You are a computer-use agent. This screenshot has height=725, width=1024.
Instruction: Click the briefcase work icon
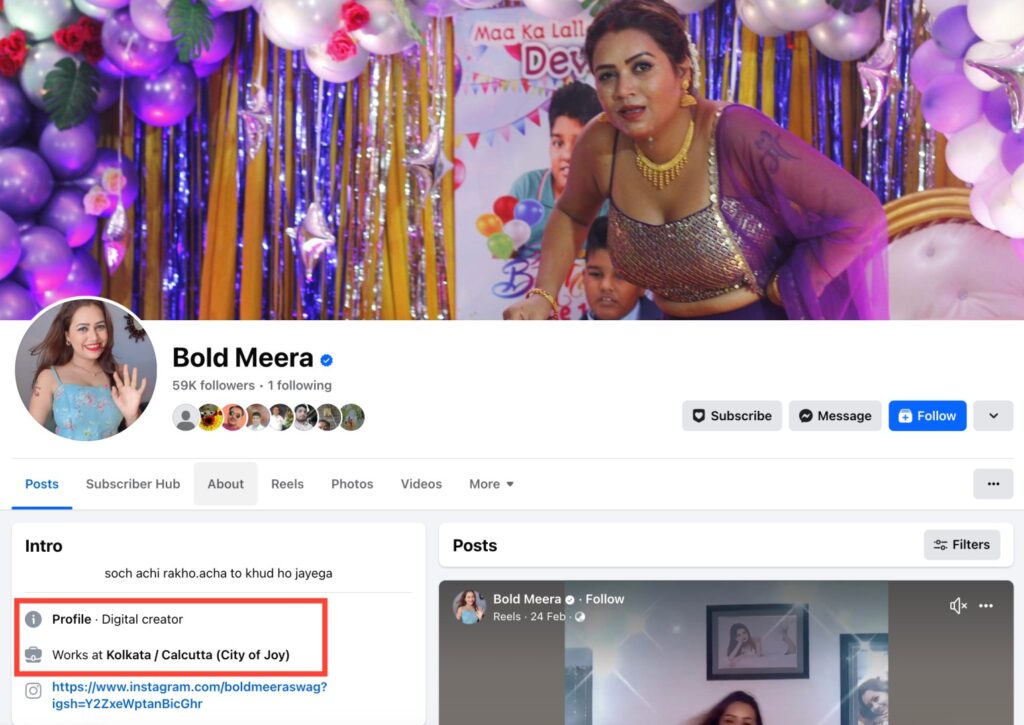pyautogui.click(x=33, y=655)
